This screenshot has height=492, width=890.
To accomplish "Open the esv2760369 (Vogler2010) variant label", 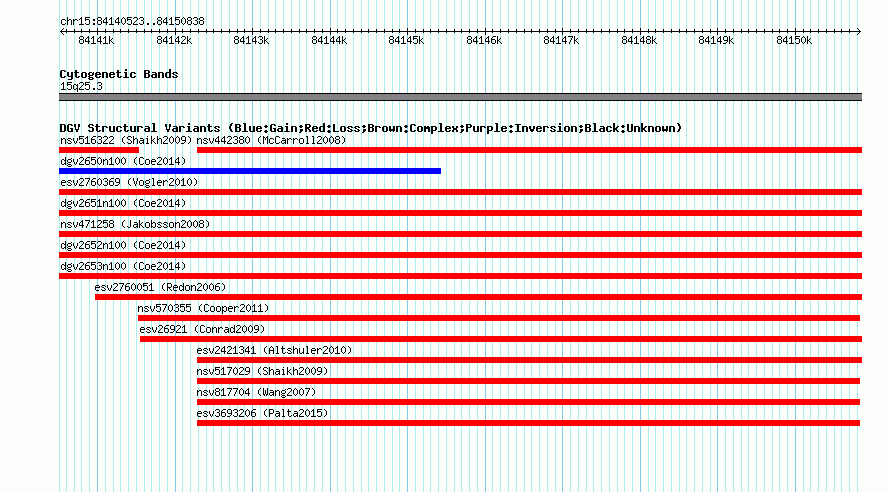I will pyautogui.click(x=129, y=182).
